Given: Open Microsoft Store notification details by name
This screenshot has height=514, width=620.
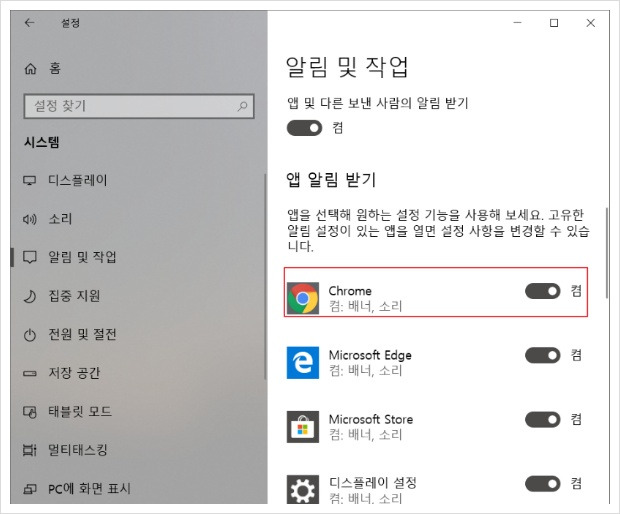Looking at the screenshot, I should 371,419.
